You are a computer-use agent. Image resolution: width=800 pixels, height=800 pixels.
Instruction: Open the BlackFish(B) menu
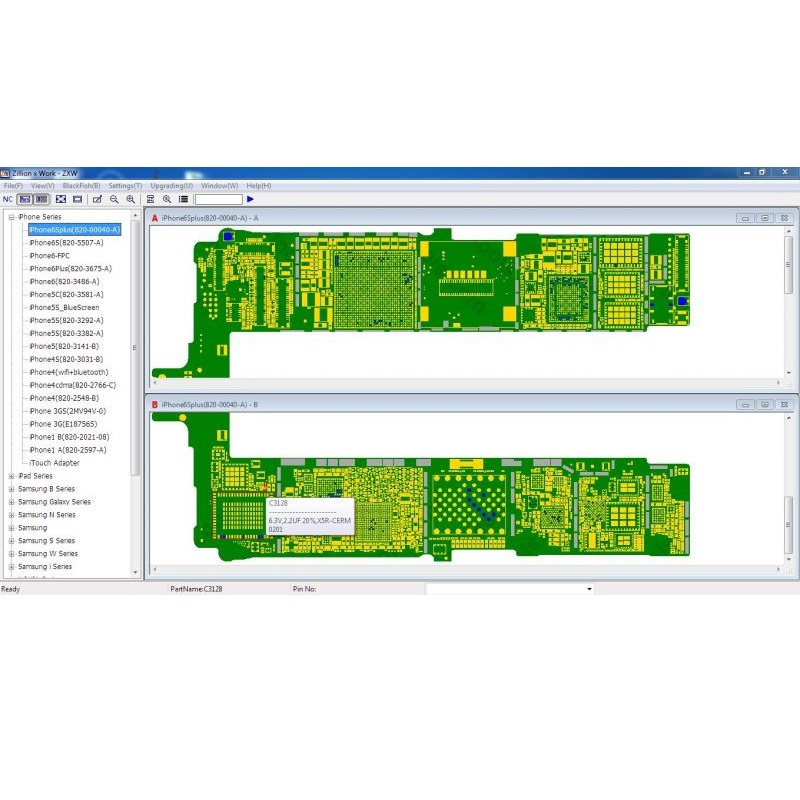click(81, 186)
